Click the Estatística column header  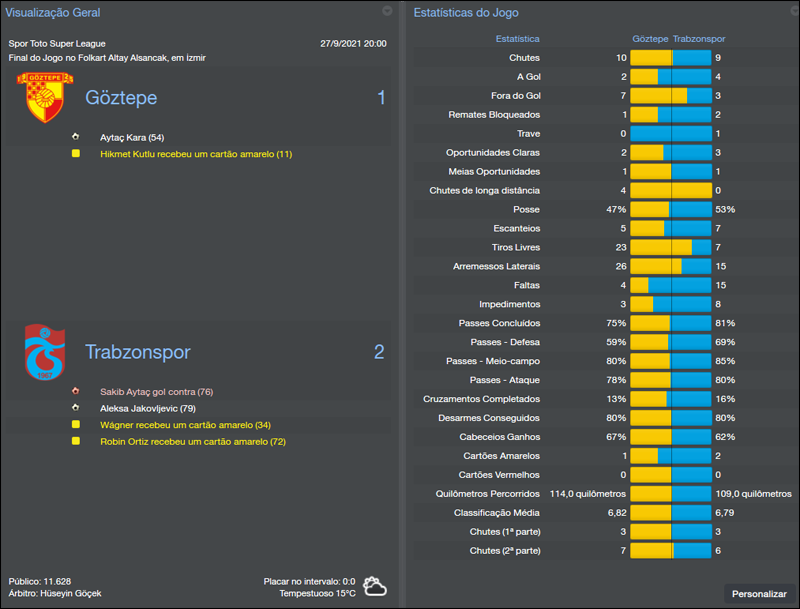coord(519,38)
